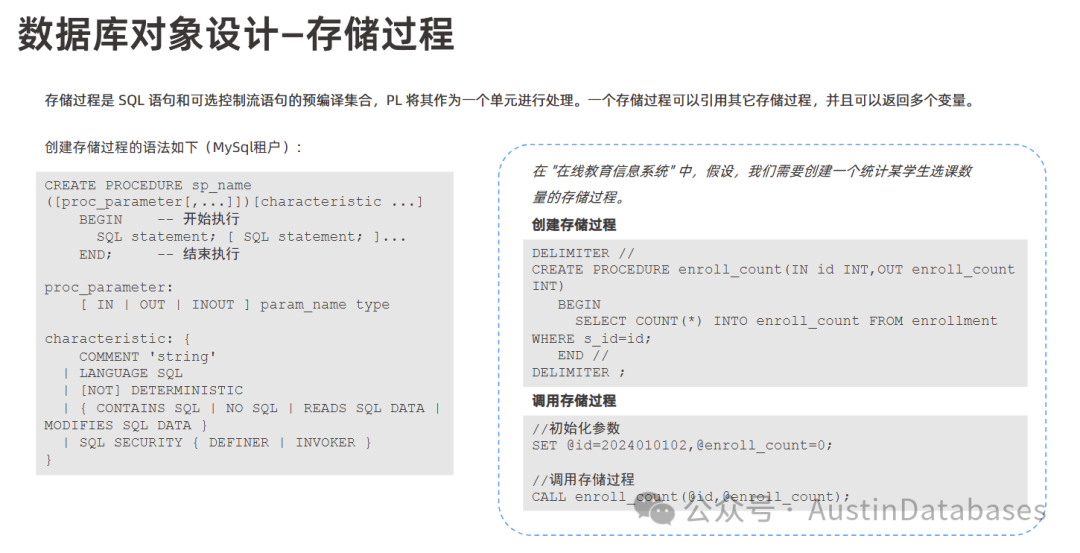Select the line DELIMITER //
Screen dimensions: 1080x553
click(583, 253)
